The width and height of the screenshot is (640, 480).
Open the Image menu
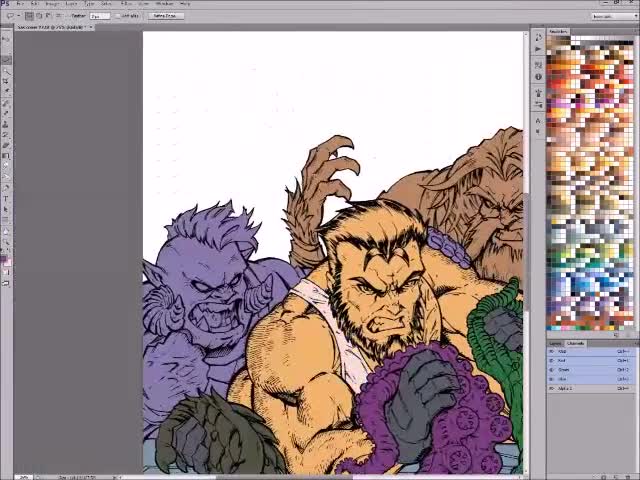click(x=52, y=3)
